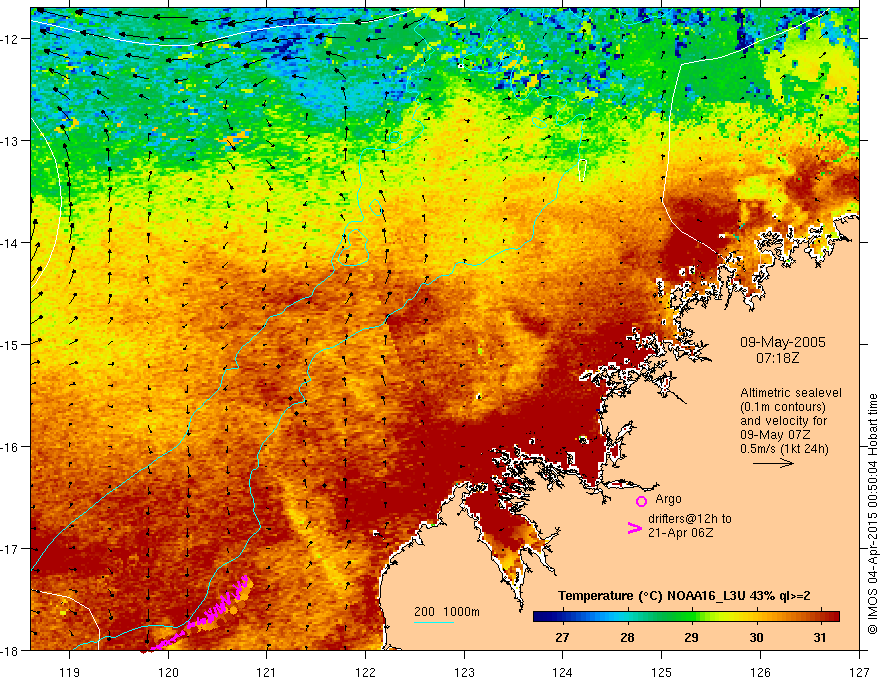Click the Altimetric sealevel legend text

tap(791, 393)
